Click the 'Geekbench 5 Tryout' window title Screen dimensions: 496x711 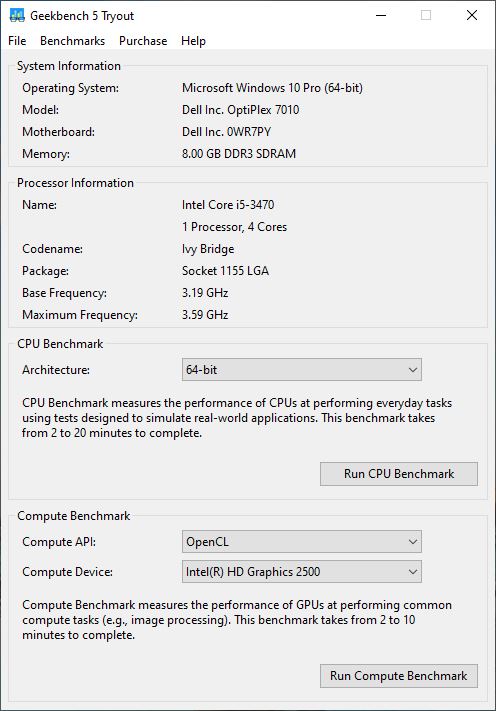82,16
